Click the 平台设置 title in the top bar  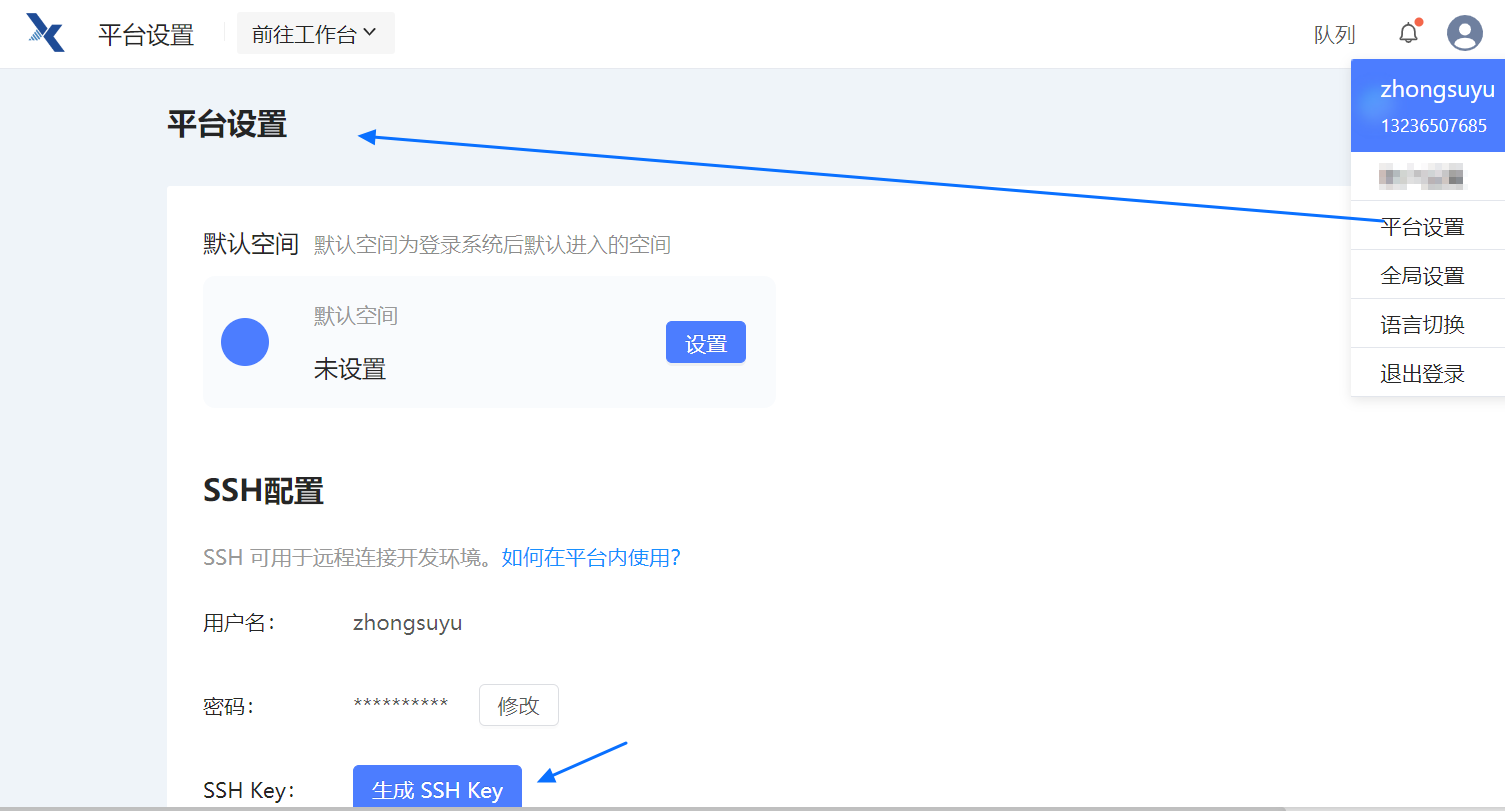(x=146, y=35)
